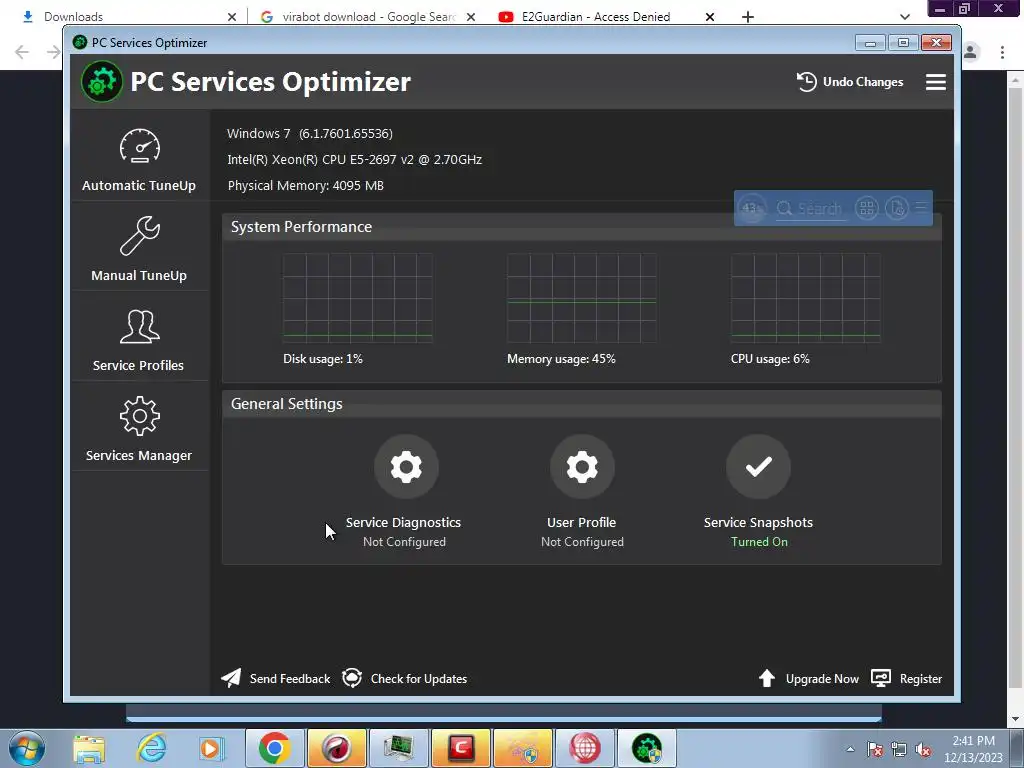Click the Disk usage graph

(x=358, y=298)
